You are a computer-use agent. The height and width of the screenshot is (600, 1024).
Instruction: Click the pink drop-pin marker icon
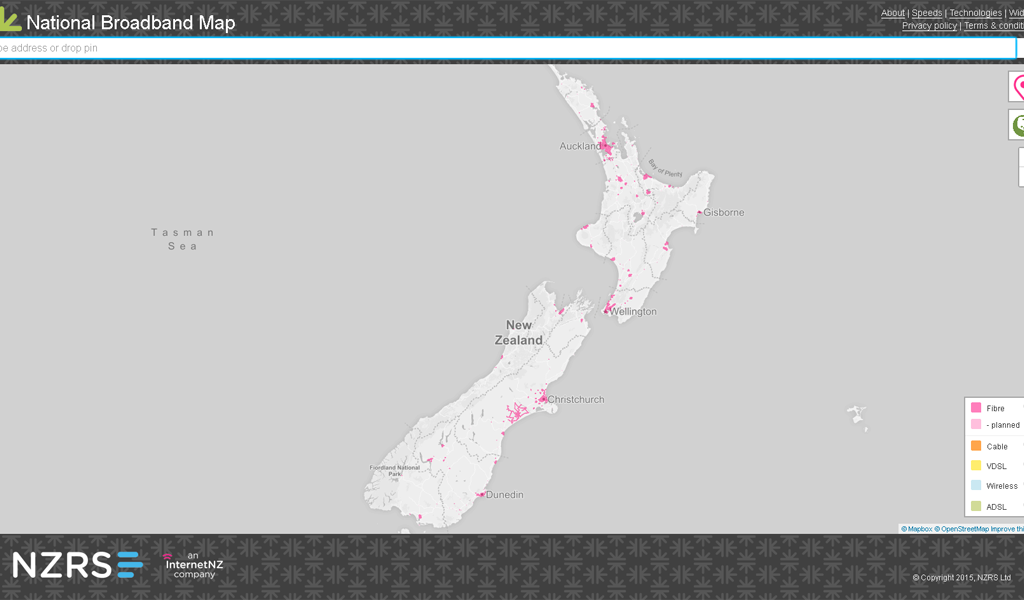click(x=1021, y=87)
